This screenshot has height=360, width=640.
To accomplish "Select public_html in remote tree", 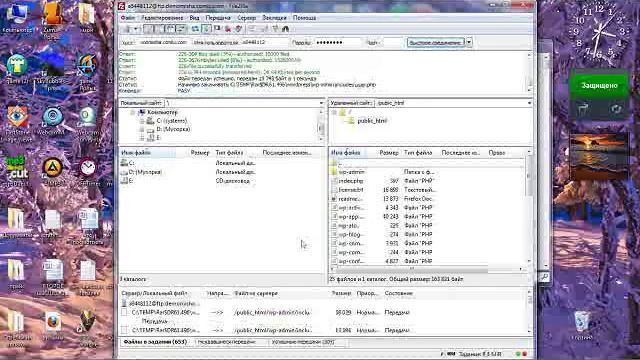I will pyautogui.click(x=372, y=121).
